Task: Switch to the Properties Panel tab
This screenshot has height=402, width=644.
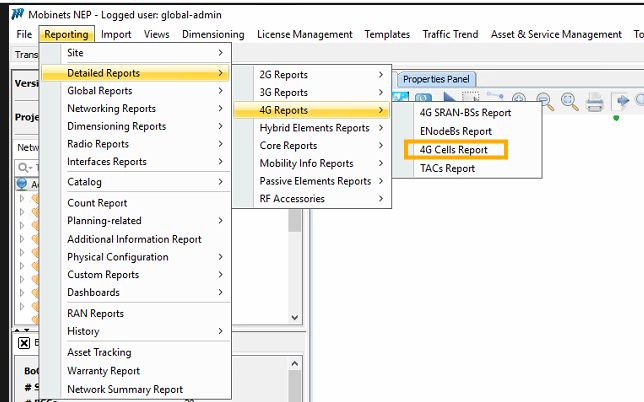Action: point(438,79)
